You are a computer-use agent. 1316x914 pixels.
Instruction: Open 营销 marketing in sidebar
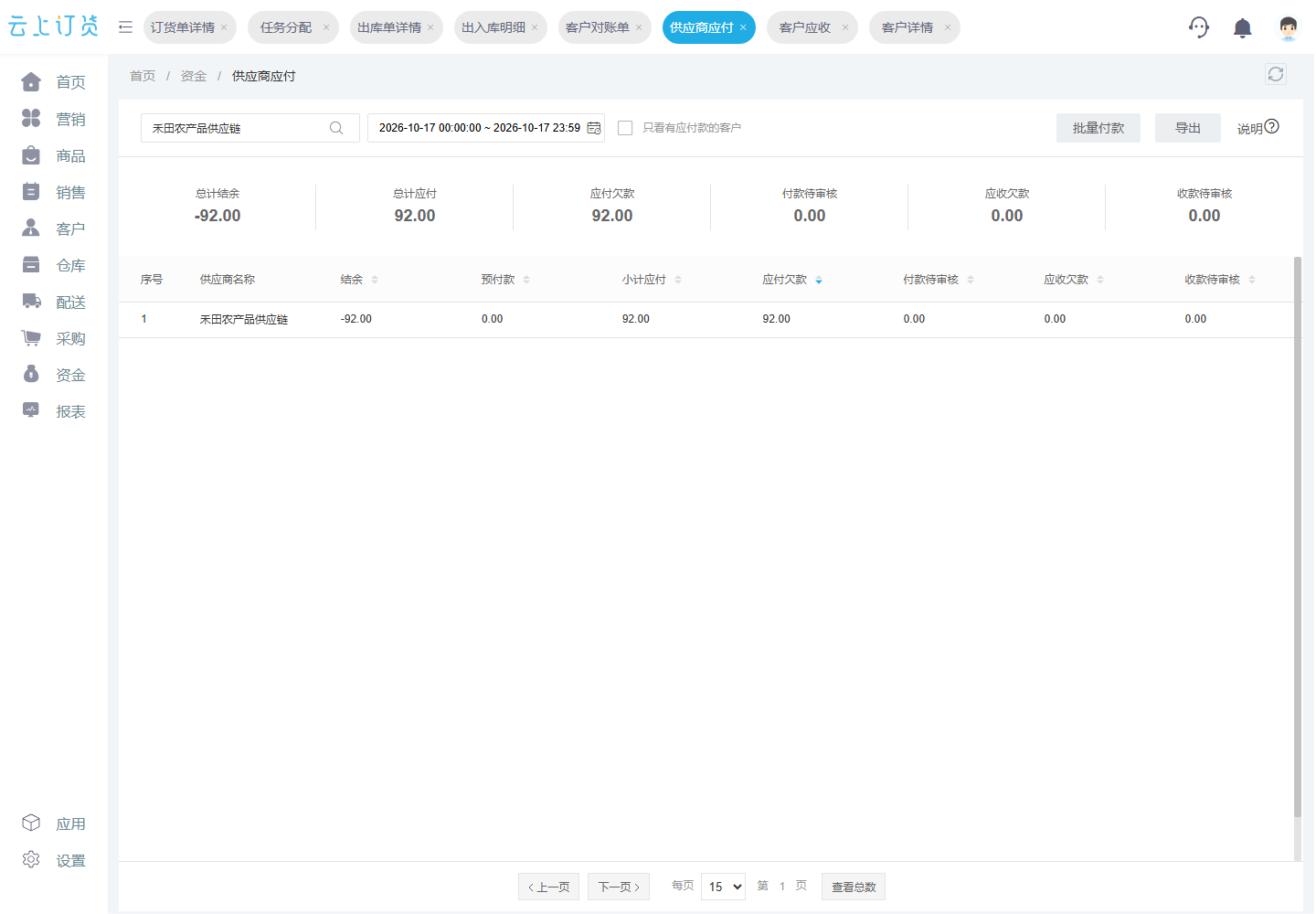[54, 119]
